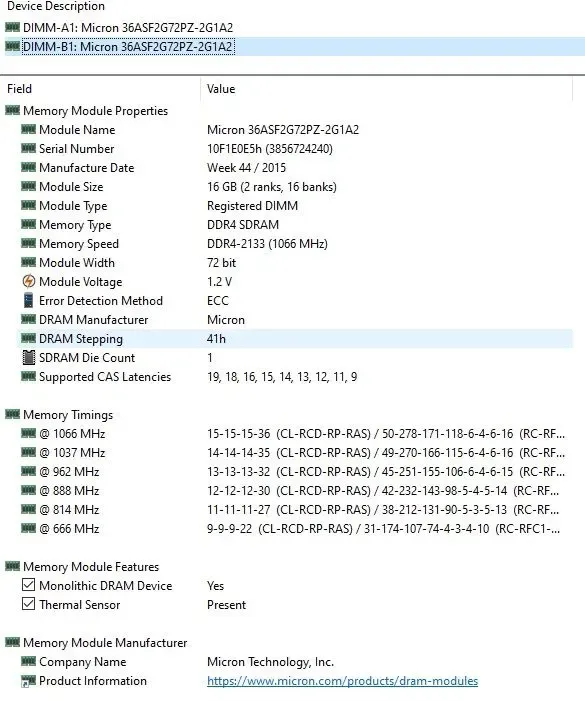Open the micron.com dram-modules link
The width and height of the screenshot is (585, 701).
342,681
